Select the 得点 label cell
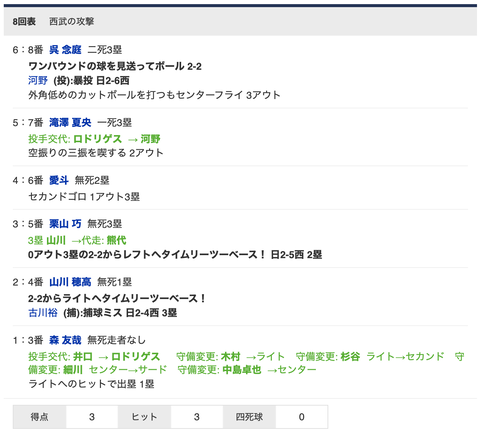This screenshot has width=480, height=433. tap(39, 417)
